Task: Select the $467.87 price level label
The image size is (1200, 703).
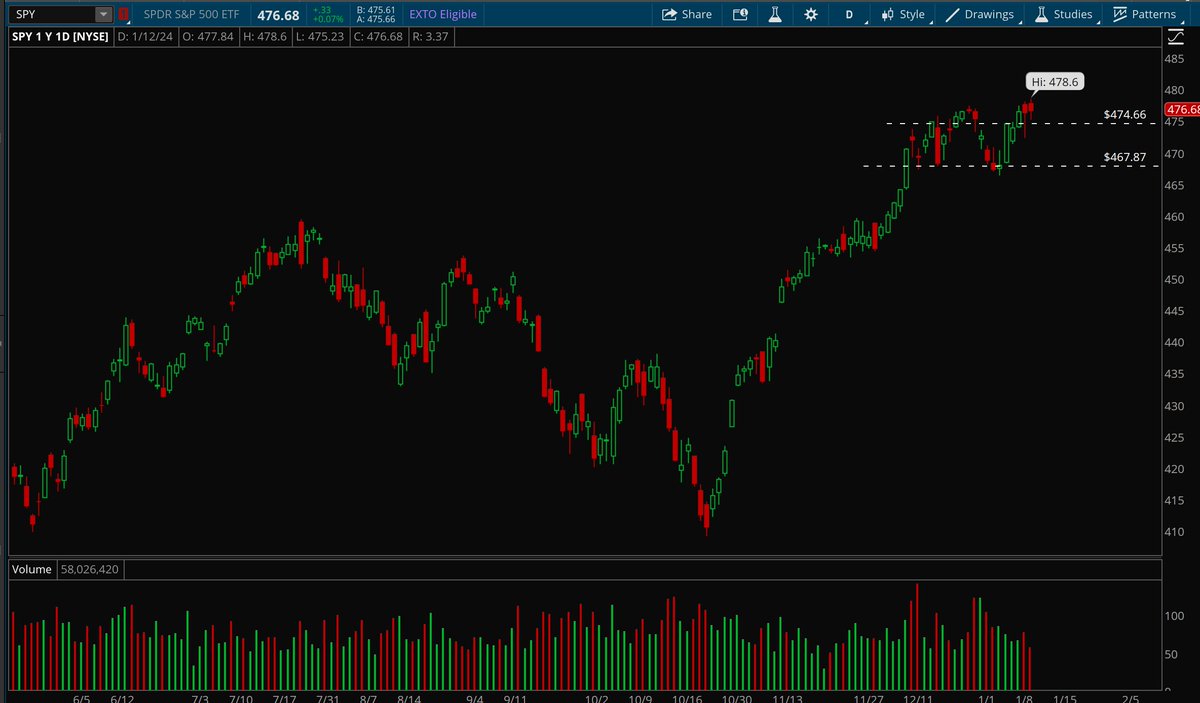Action: click(x=1124, y=157)
